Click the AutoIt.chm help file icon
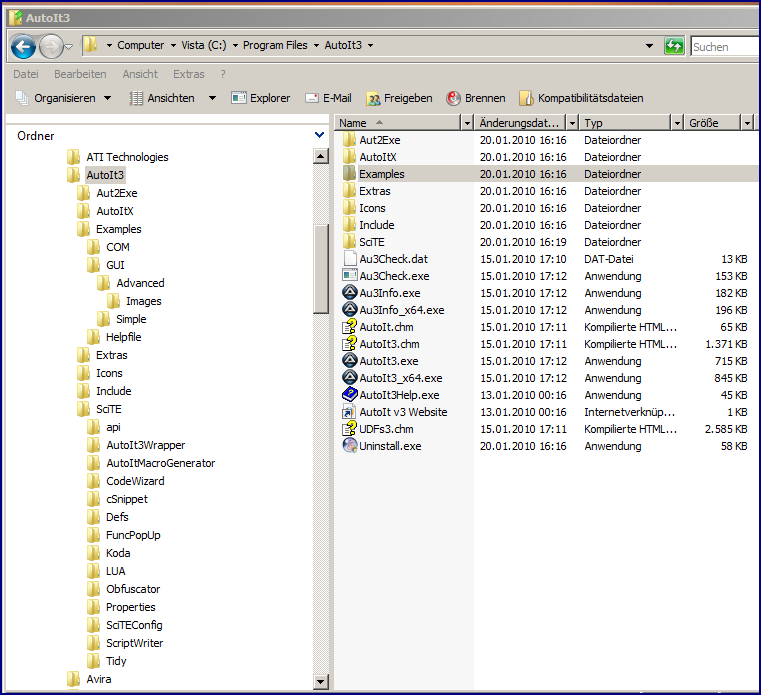 click(349, 327)
